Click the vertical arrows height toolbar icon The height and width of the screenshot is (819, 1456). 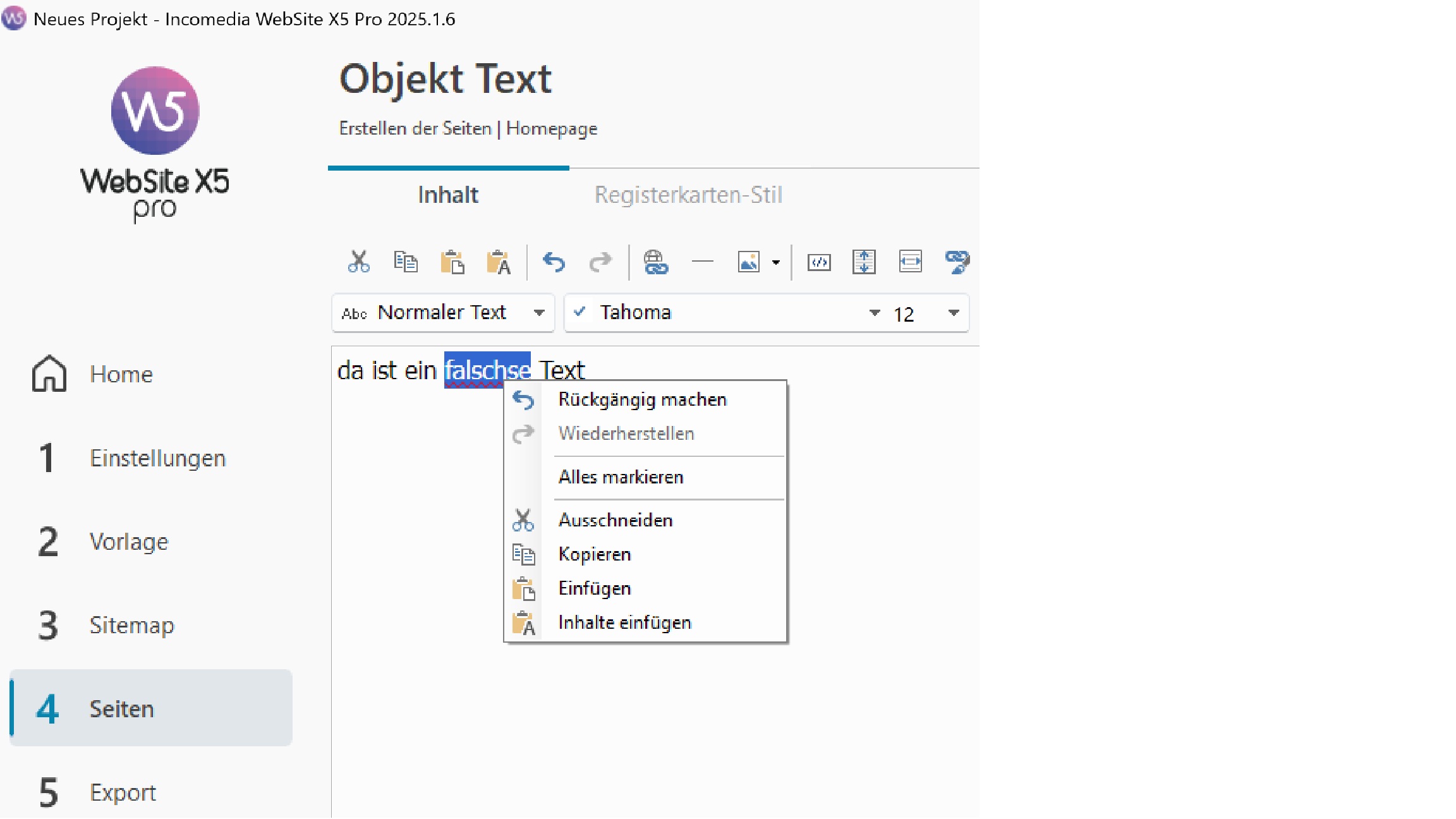click(x=864, y=262)
